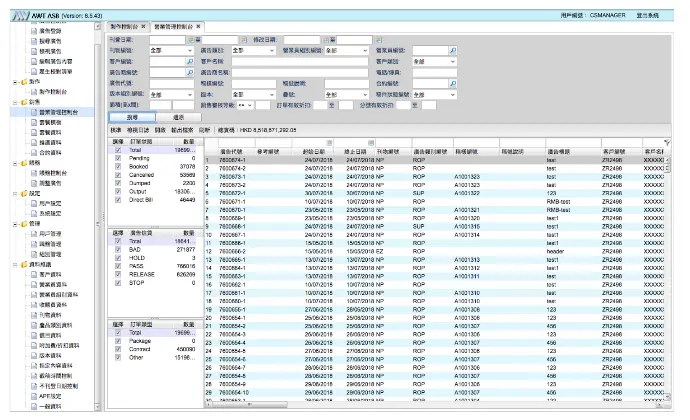Toggle the Package order type checkbox
This screenshot has width=690, height=420.
[x=118, y=340]
